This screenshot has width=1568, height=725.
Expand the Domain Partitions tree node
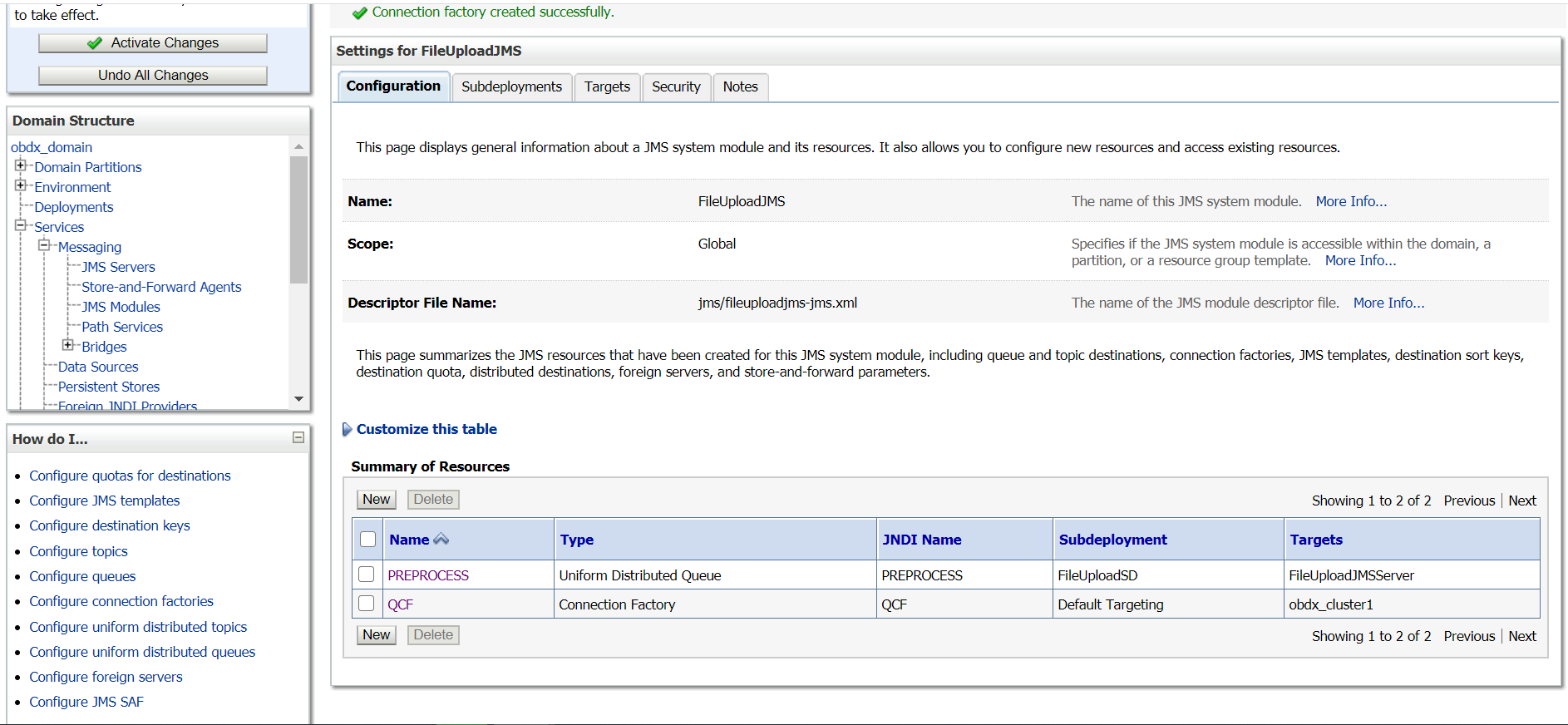pos(21,165)
